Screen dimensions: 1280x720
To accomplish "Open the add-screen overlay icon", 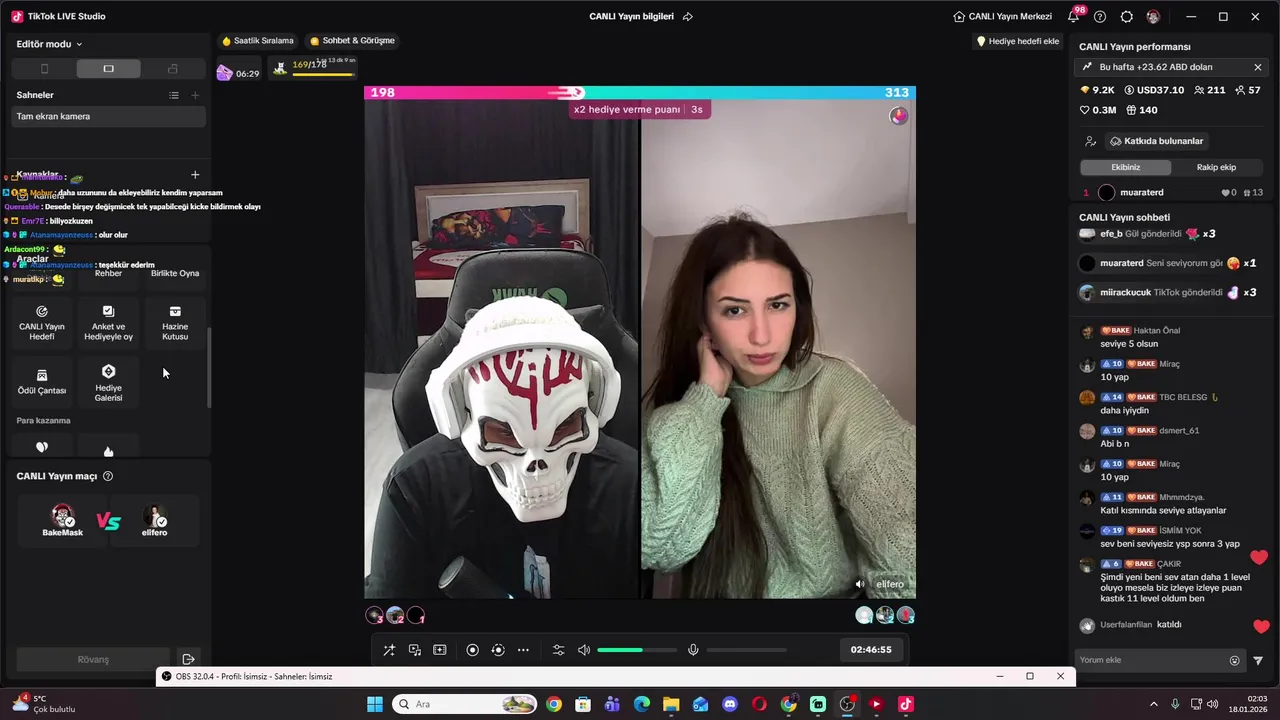I will coord(439,650).
